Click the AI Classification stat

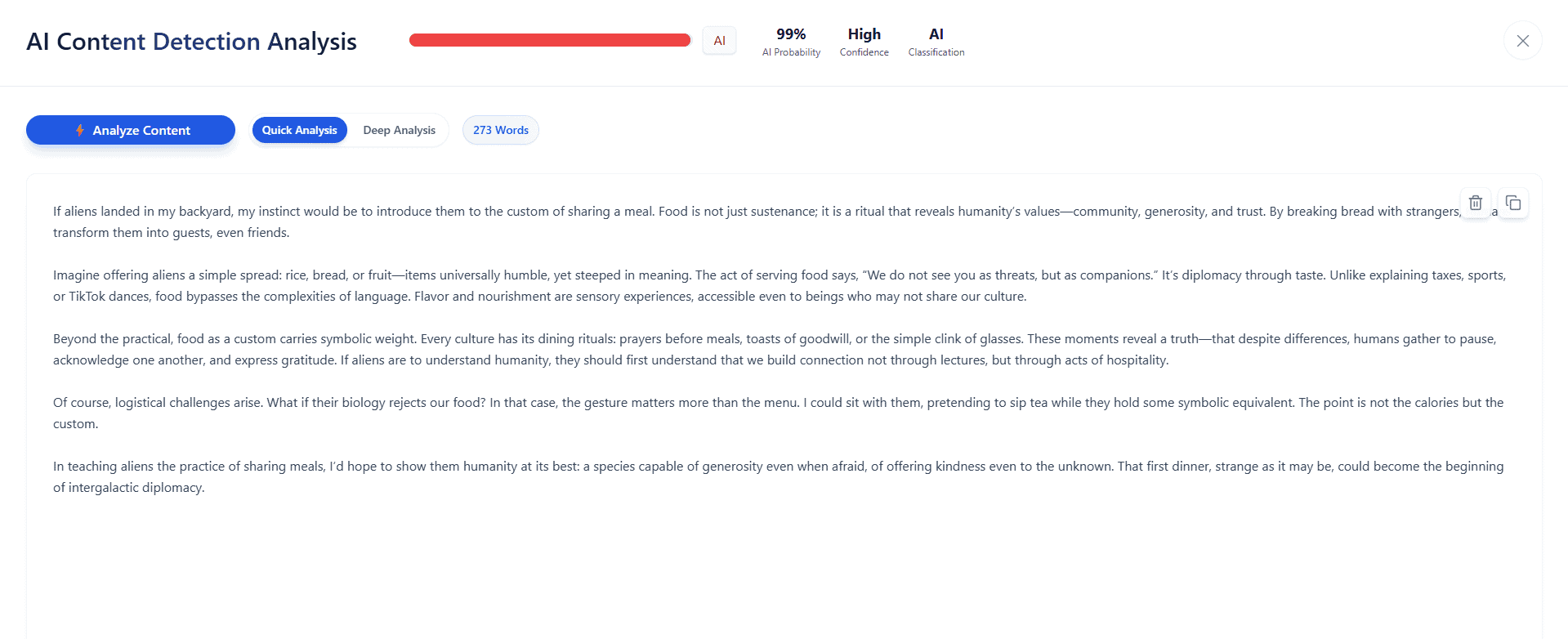tap(936, 42)
